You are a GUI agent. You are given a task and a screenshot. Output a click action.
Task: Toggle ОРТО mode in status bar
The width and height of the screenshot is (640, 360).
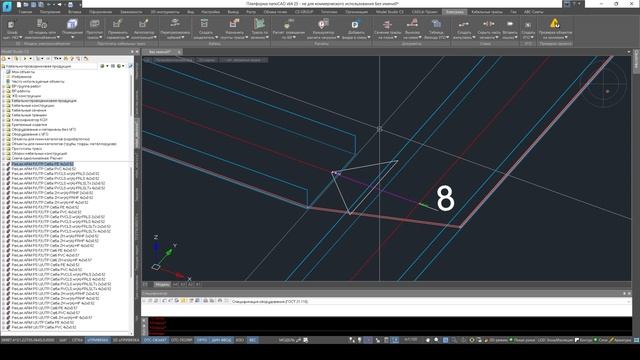tap(202, 340)
